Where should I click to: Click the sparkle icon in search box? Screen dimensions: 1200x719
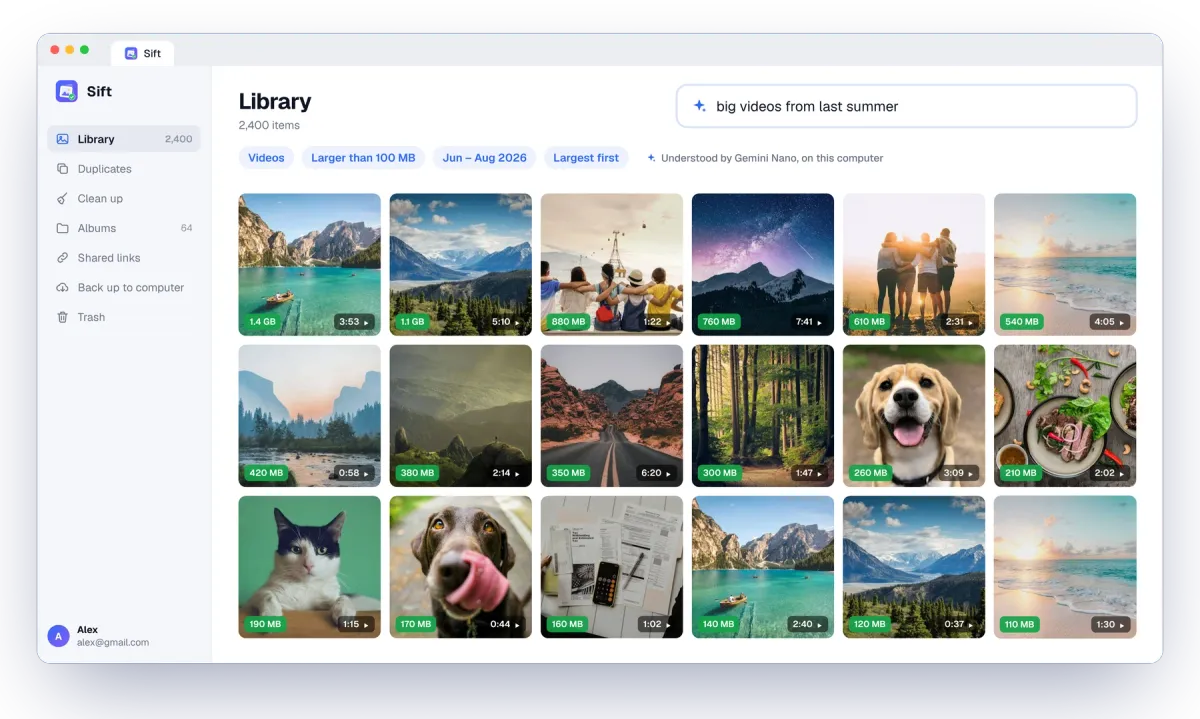pos(700,106)
